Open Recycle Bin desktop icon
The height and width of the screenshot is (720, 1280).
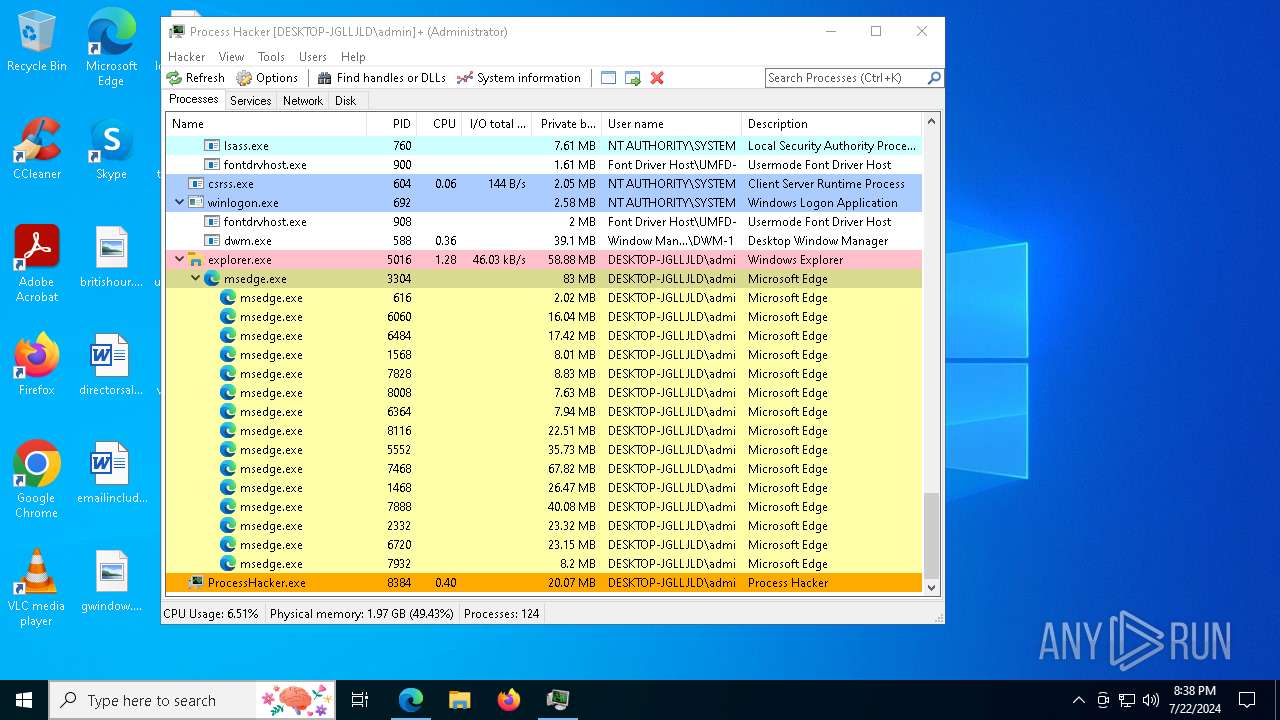pos(37,41)
